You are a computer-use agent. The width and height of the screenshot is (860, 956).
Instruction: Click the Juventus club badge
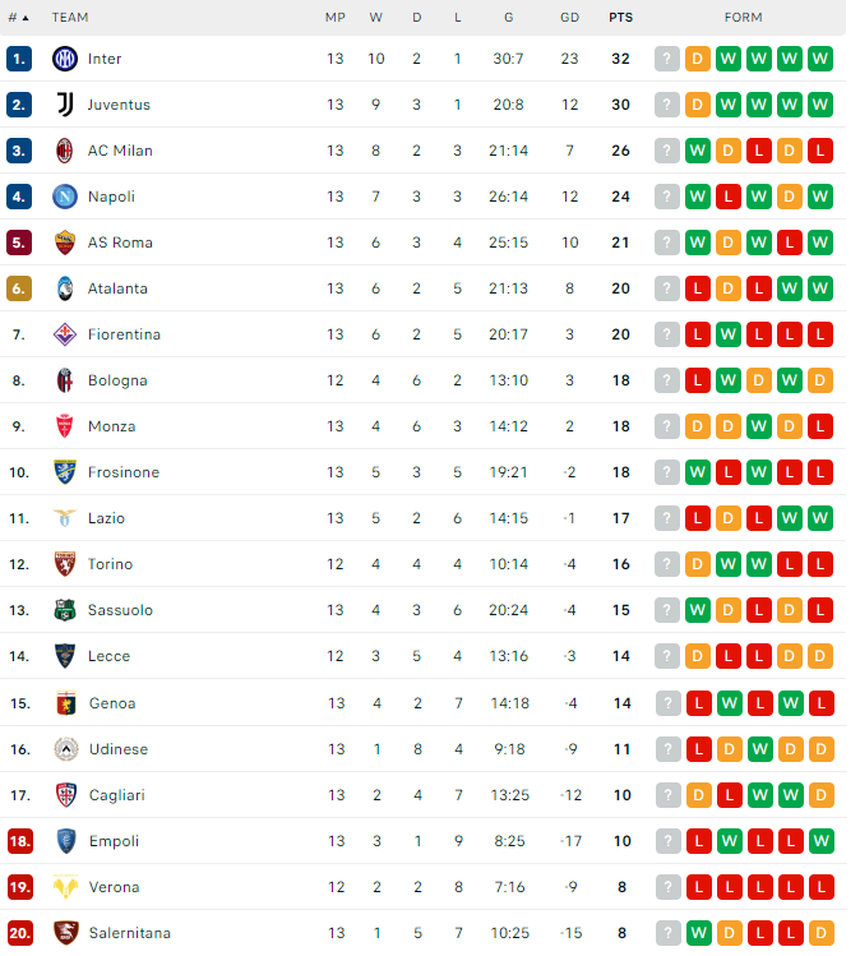[x=64, y=104]
